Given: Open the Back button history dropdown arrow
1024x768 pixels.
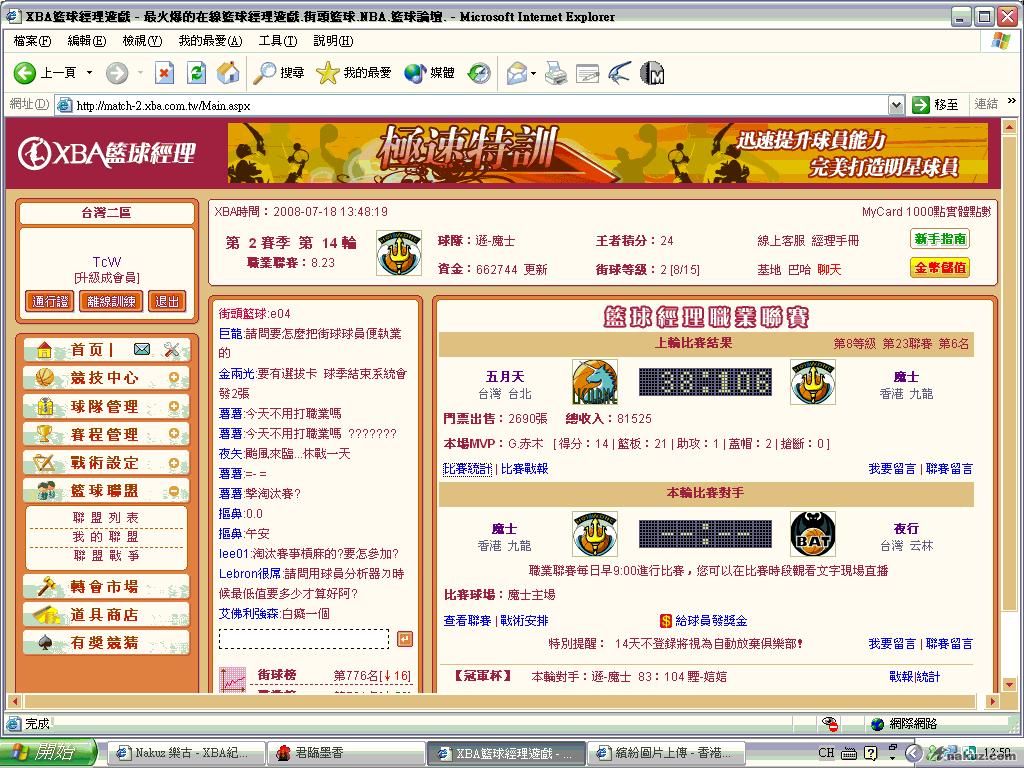Looking at the screenshot, I should pos(89,72).
